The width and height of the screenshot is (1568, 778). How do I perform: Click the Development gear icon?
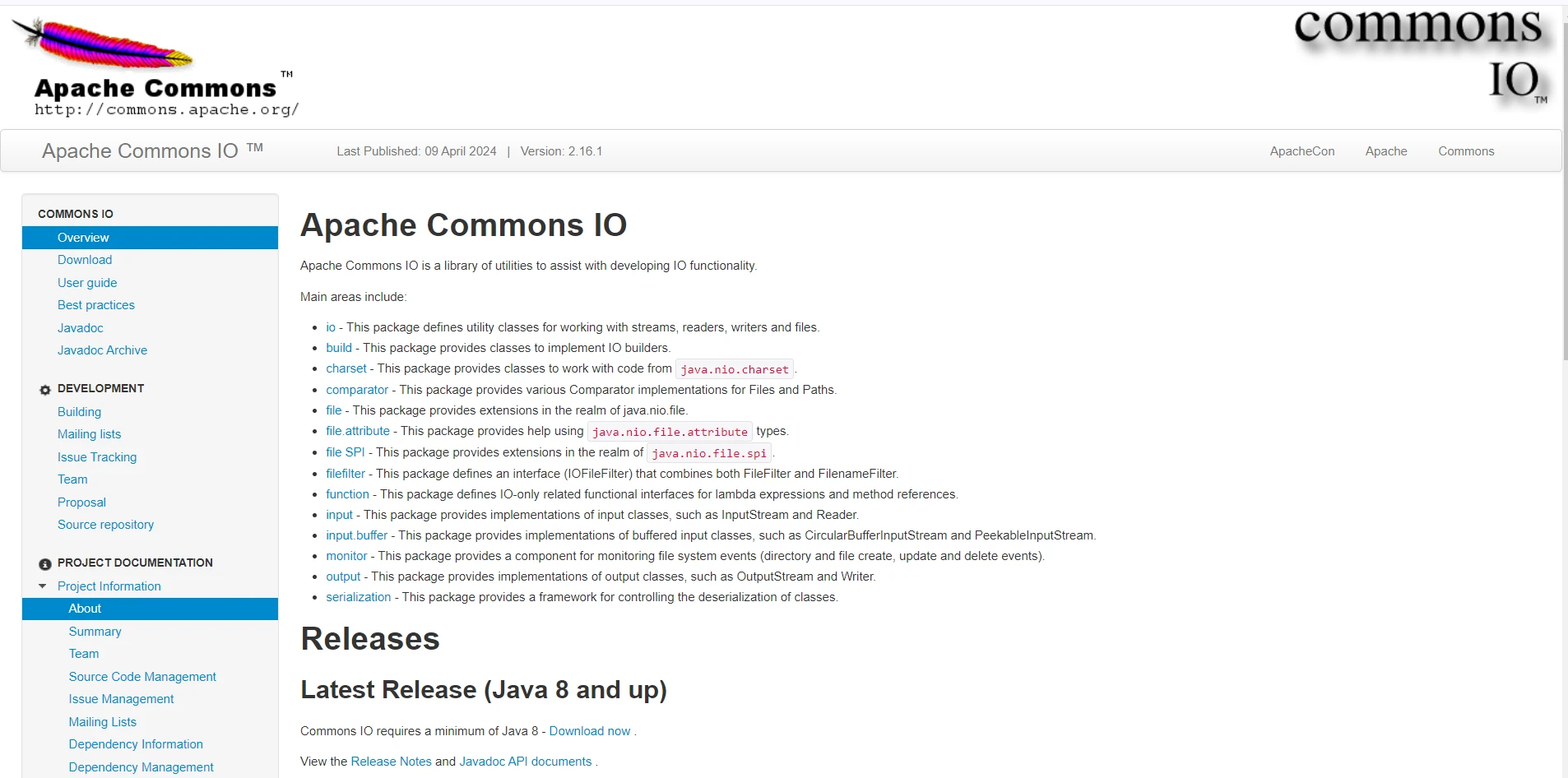[45, 390]
